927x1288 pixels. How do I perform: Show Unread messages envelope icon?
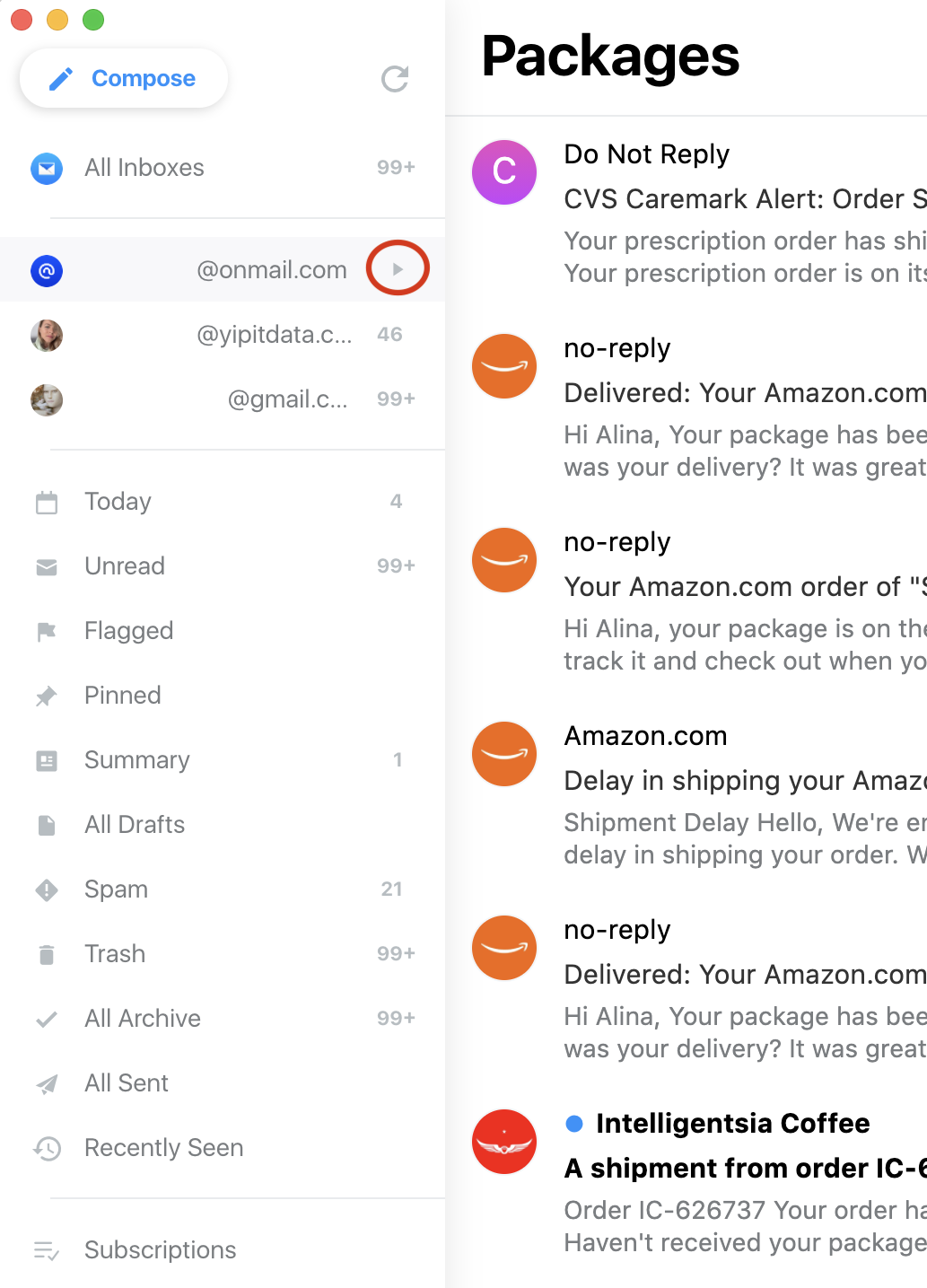[x=47, y=567]
